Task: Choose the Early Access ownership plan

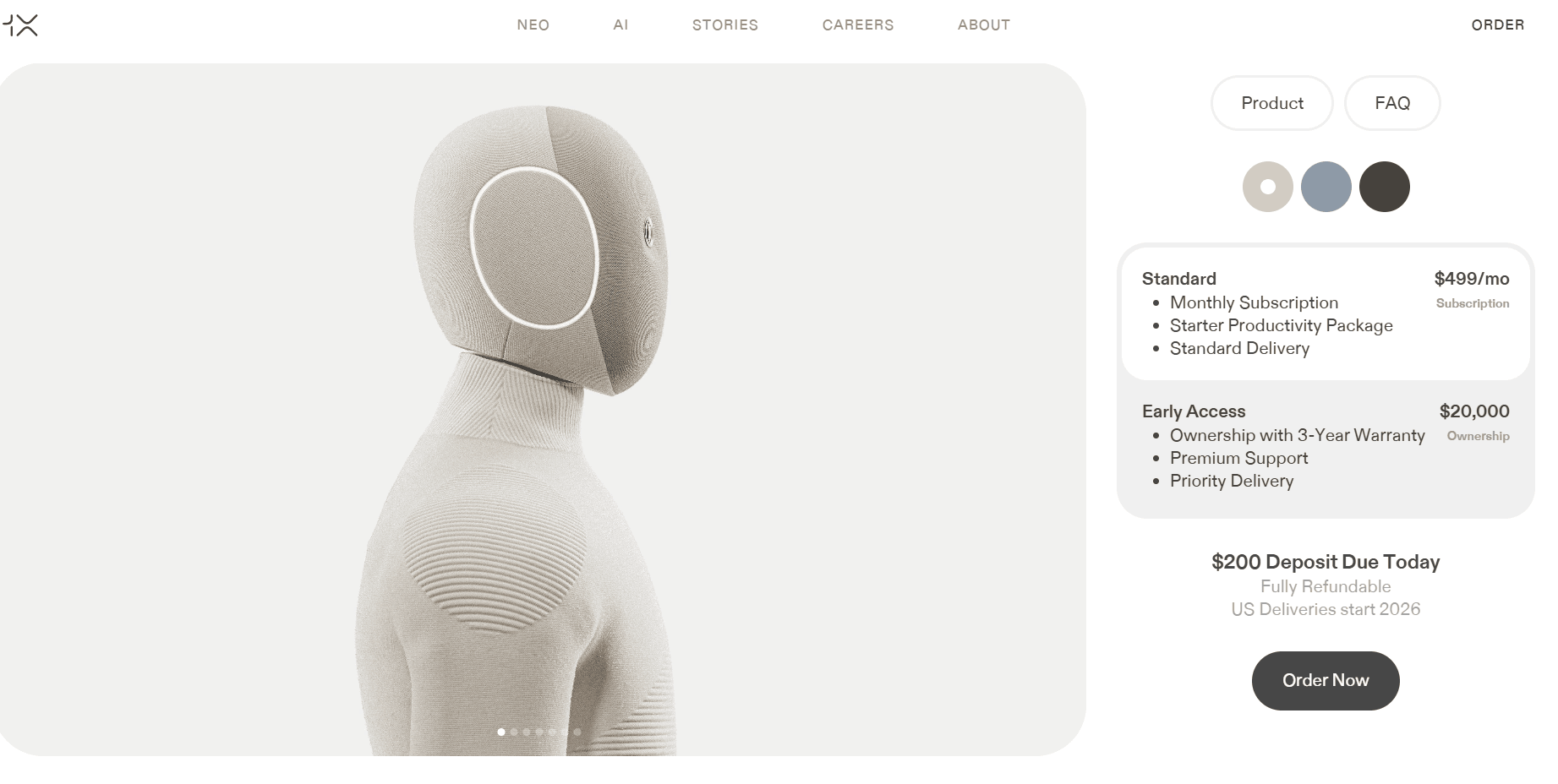Action: tap(1326, 446)
